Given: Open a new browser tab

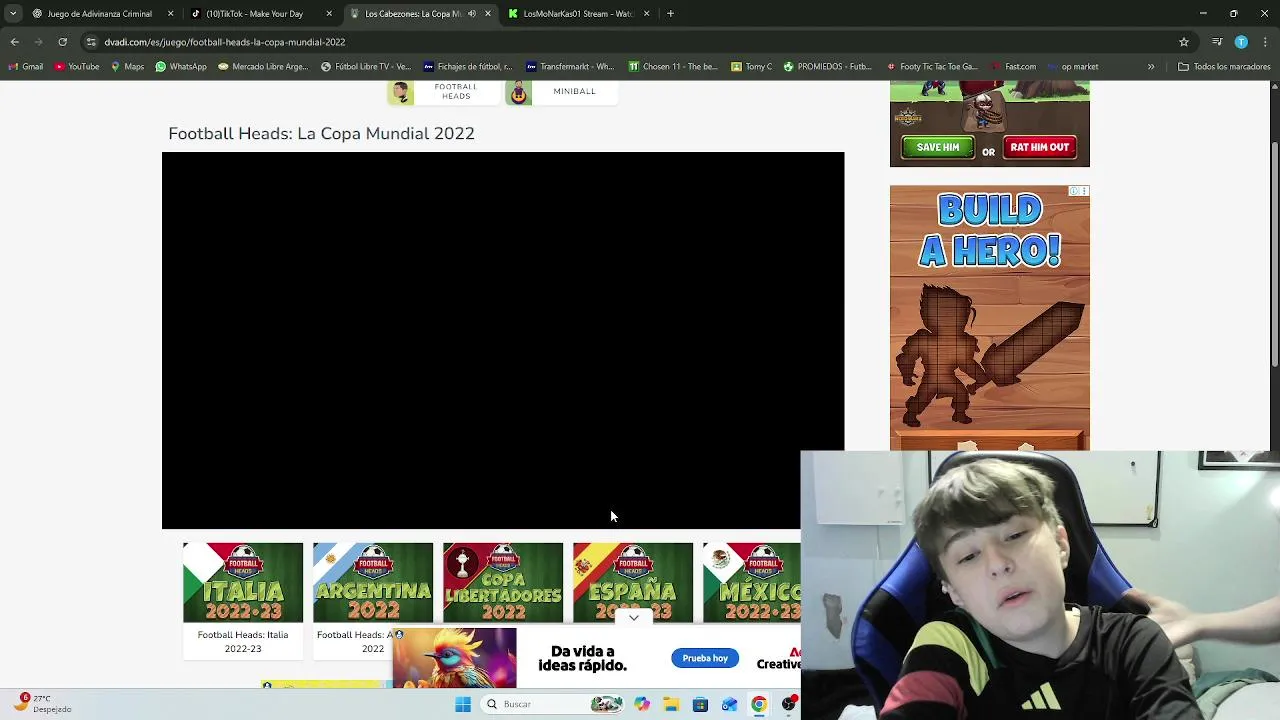Looking at the screenshot, I should pos(670,14).
